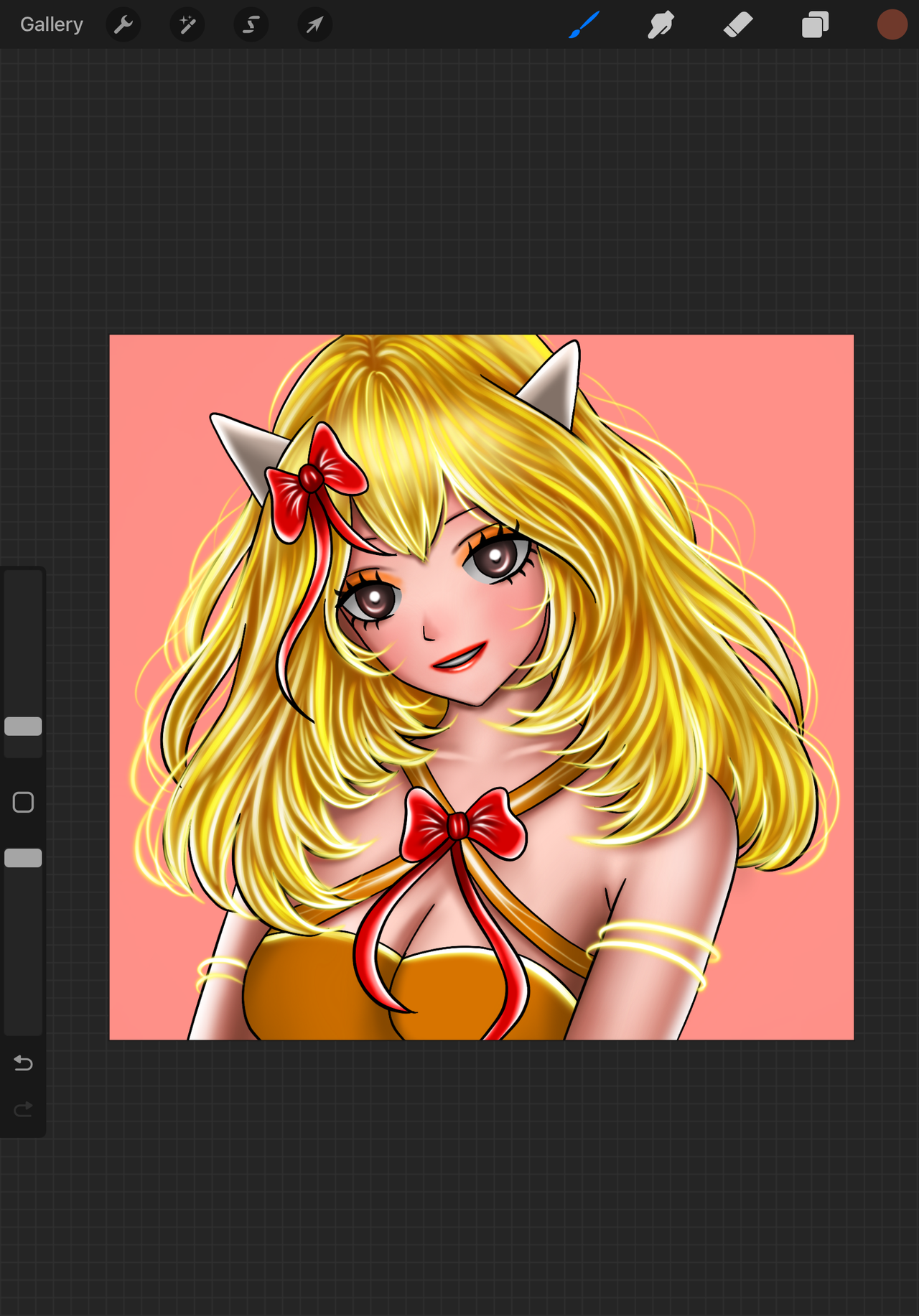Open the active color swatch

892,25
